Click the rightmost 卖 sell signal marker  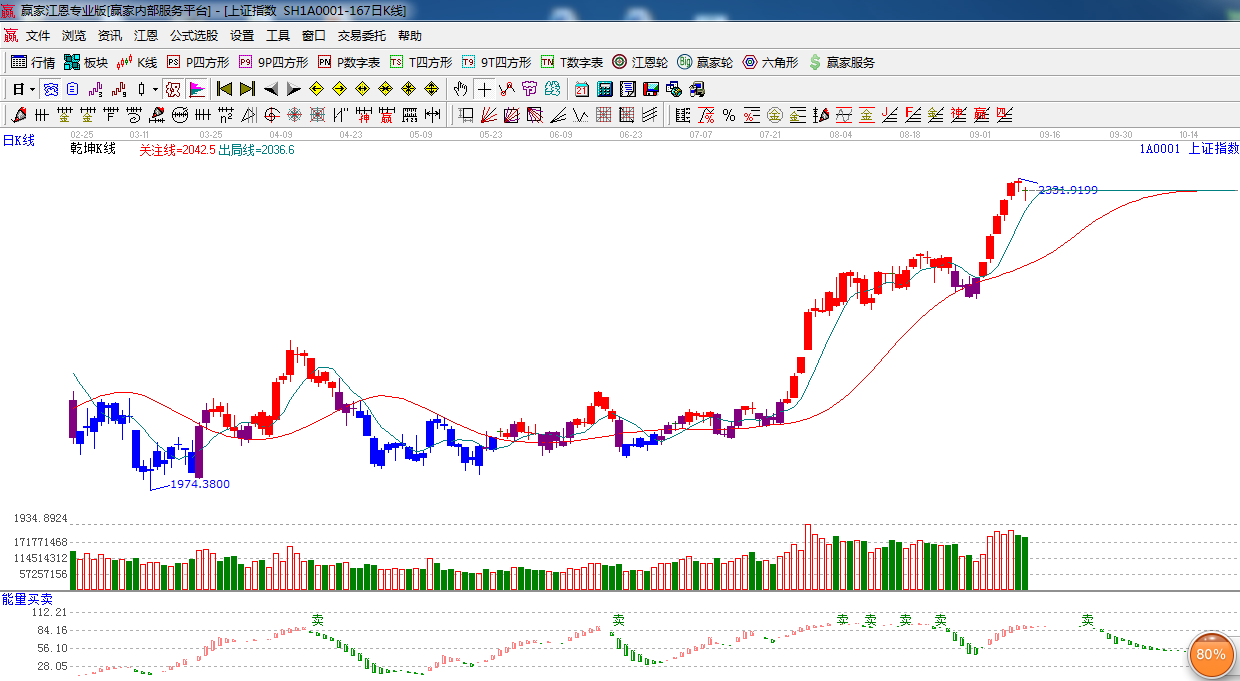[1087, 621]
